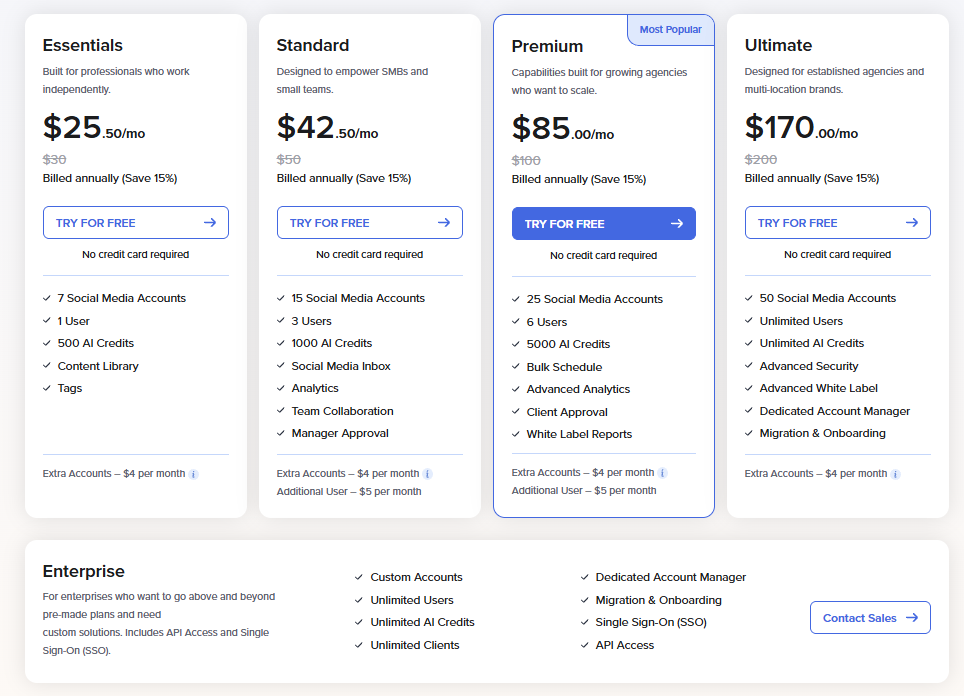Click the '1 User' feature line
The height and width of the screenshot is (696, 964).
point(73,321)
